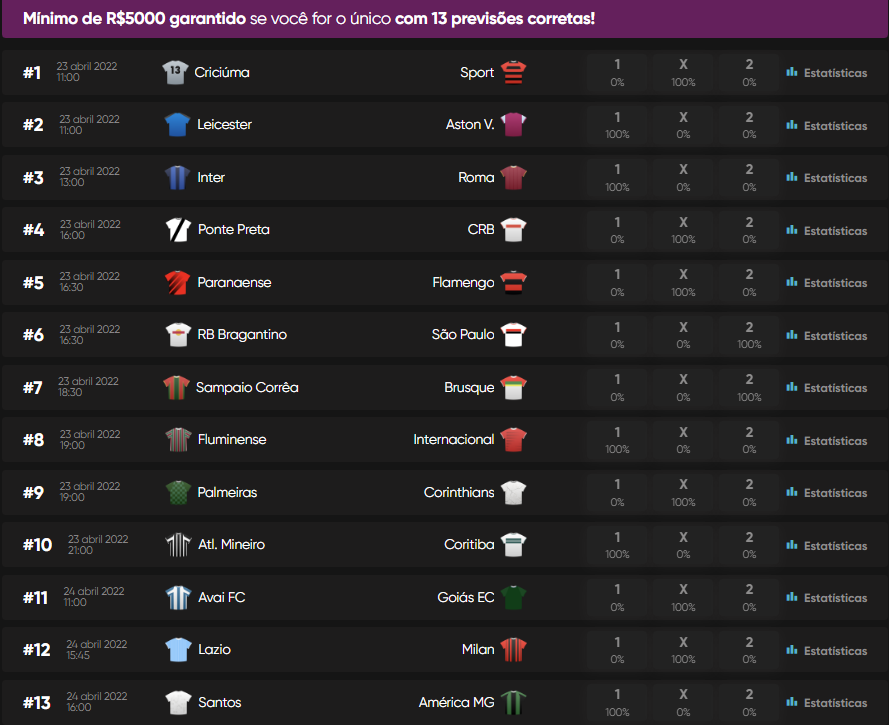This screenshot has width=889, height=725.
Task: Click the Leicester blue jersey icon
Action: tap(177, 124)
